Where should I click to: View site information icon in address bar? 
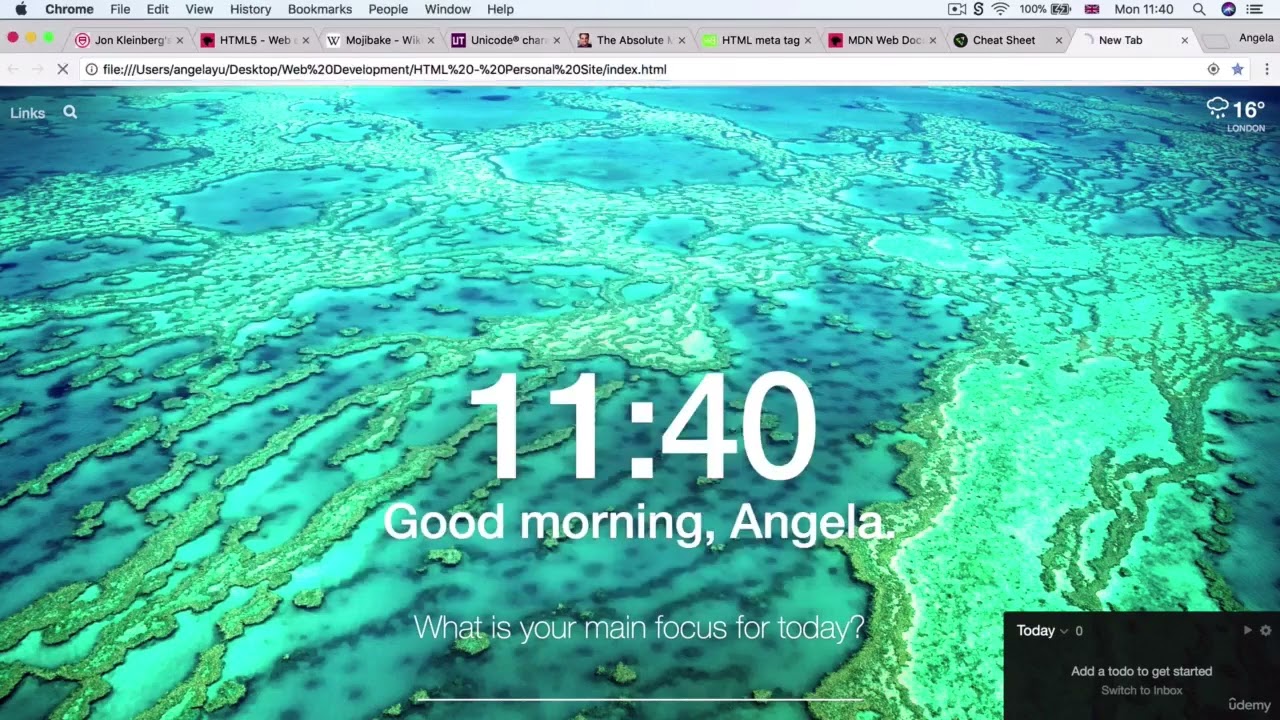coord(91,69)
